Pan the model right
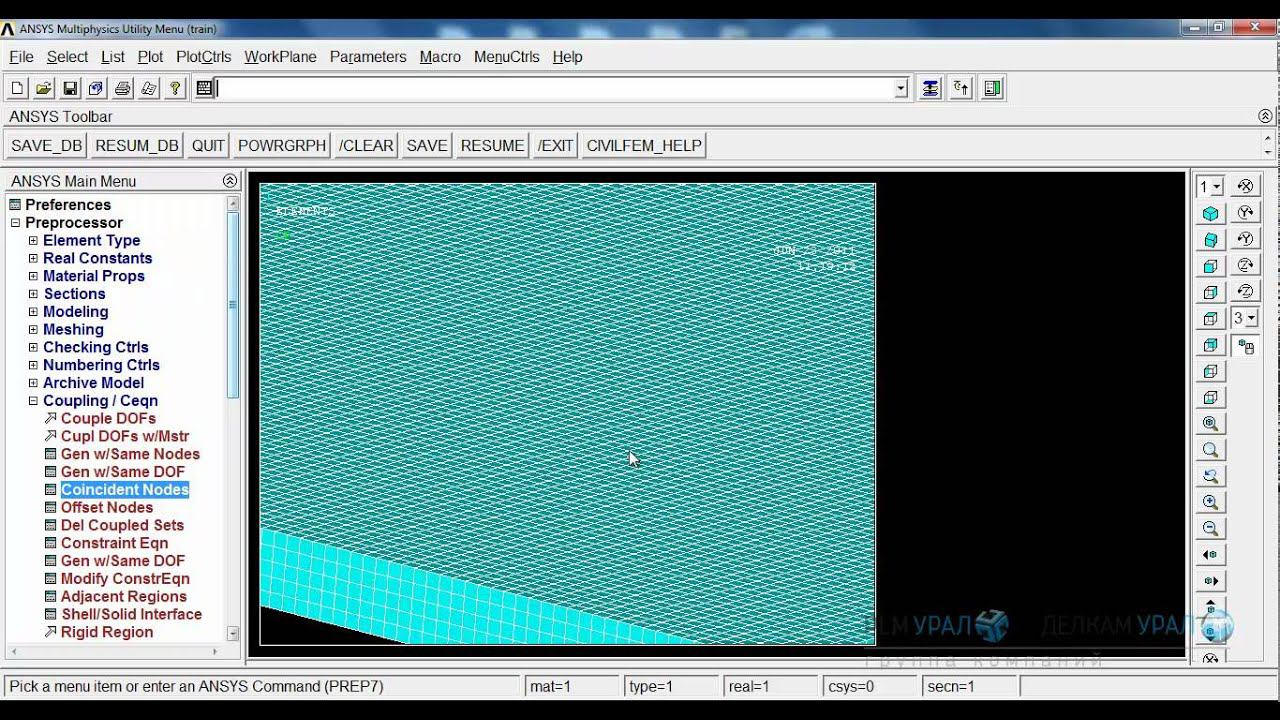The width and height of the screenshot is (1280, 720). click(x=1211, y=580)
